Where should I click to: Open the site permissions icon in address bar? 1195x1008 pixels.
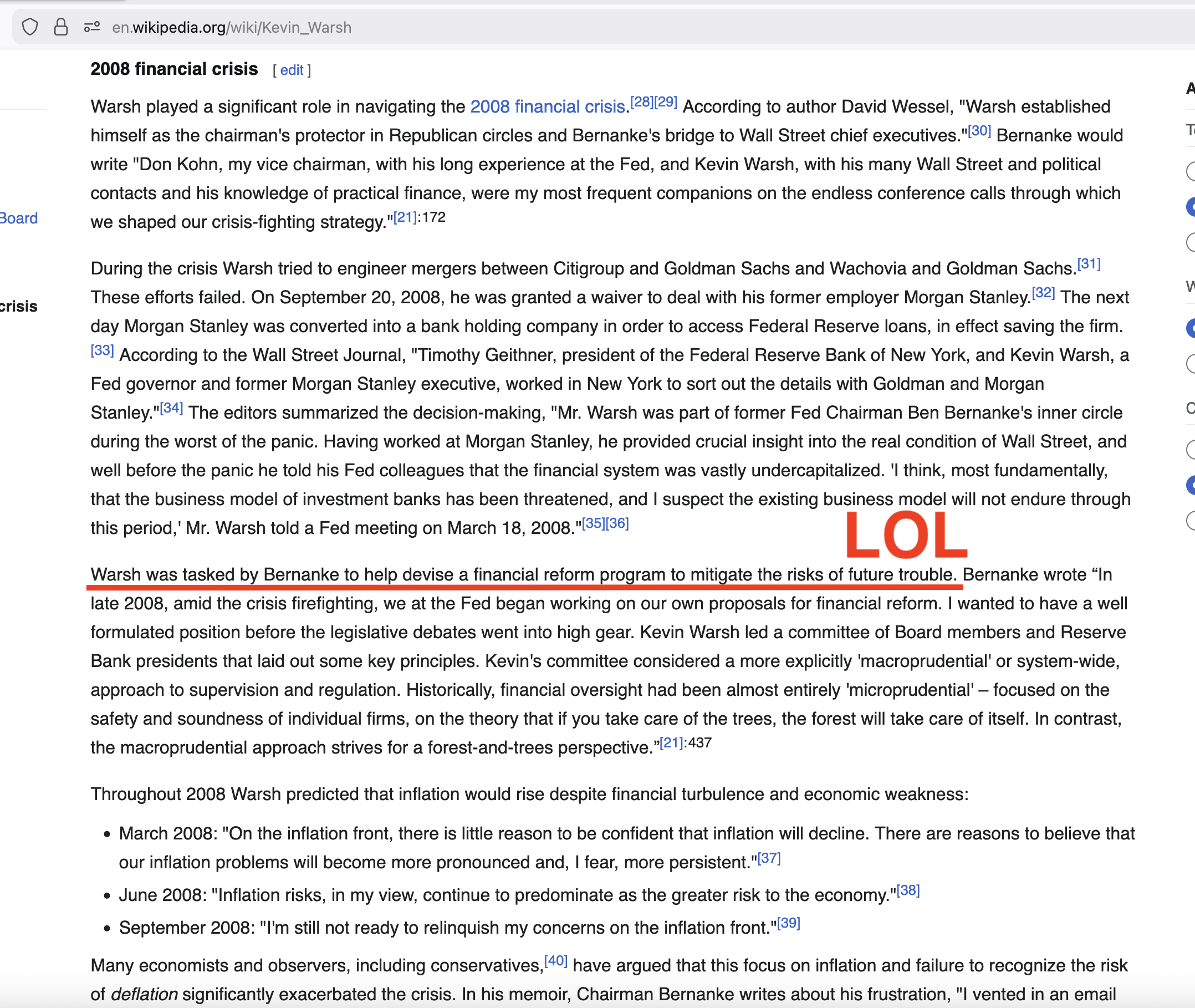[x=91, y=27]
